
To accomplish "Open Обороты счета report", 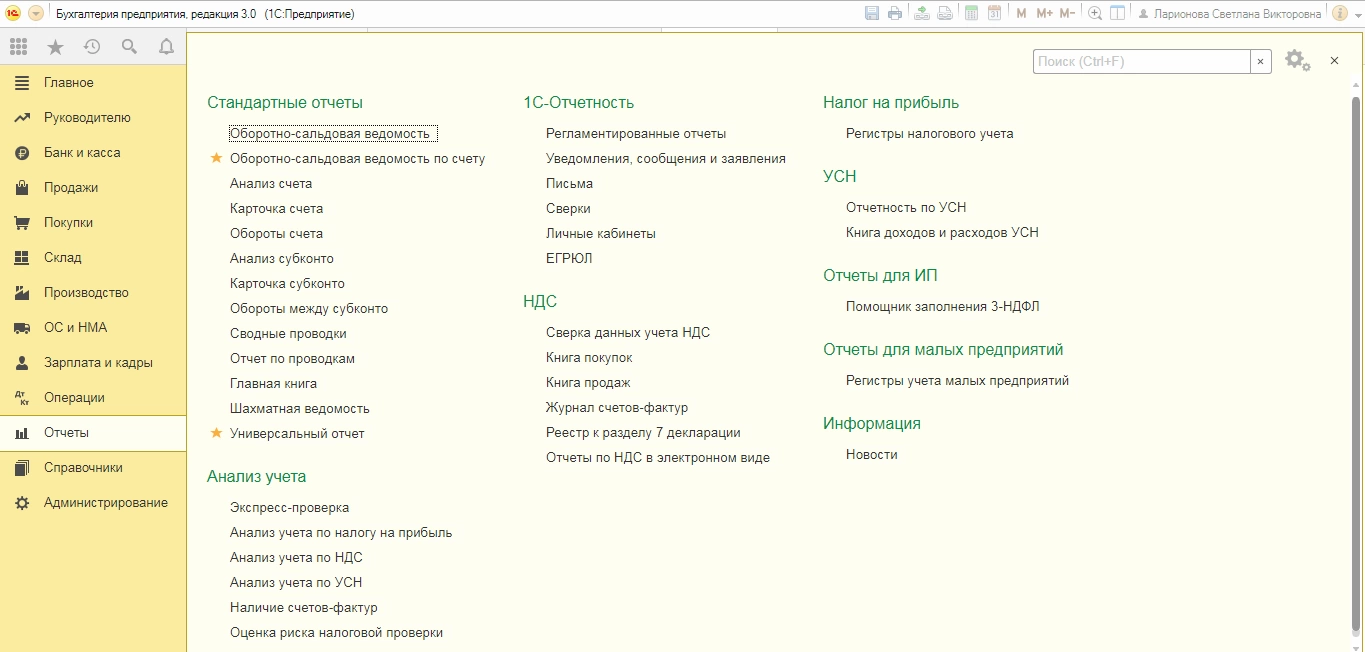I will [276, 234].
